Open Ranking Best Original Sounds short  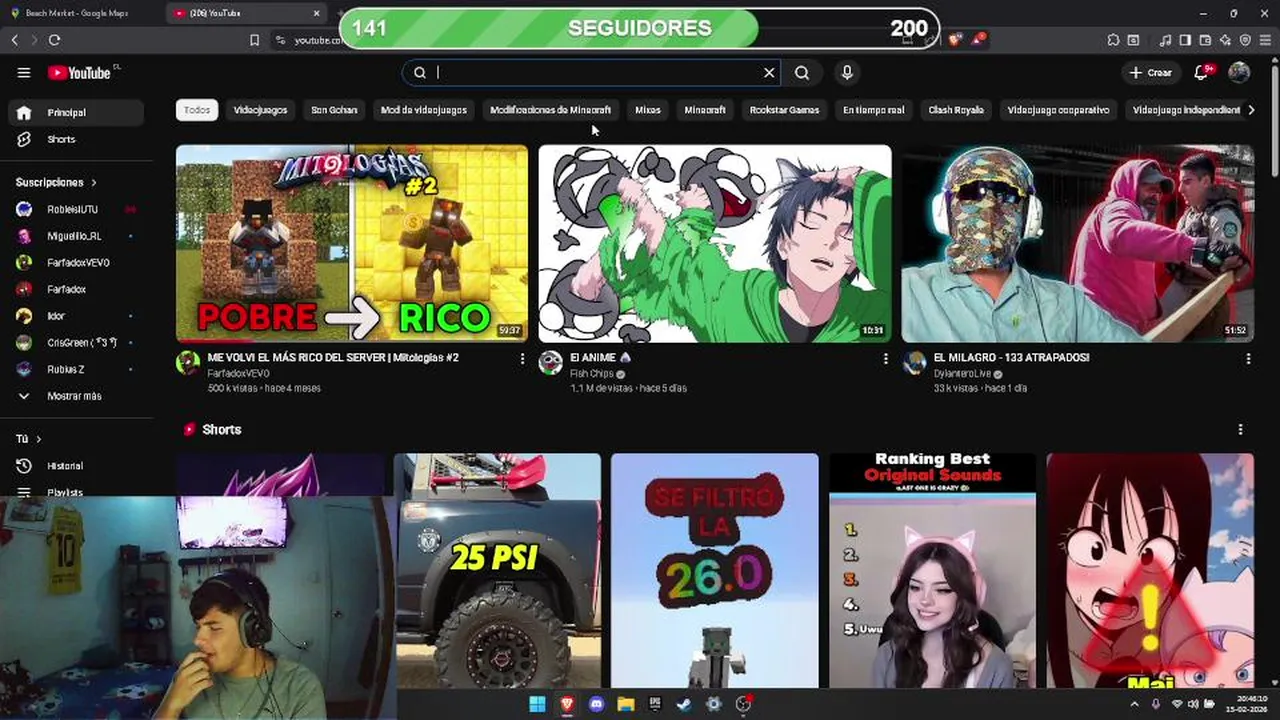(x=932, y=571)
